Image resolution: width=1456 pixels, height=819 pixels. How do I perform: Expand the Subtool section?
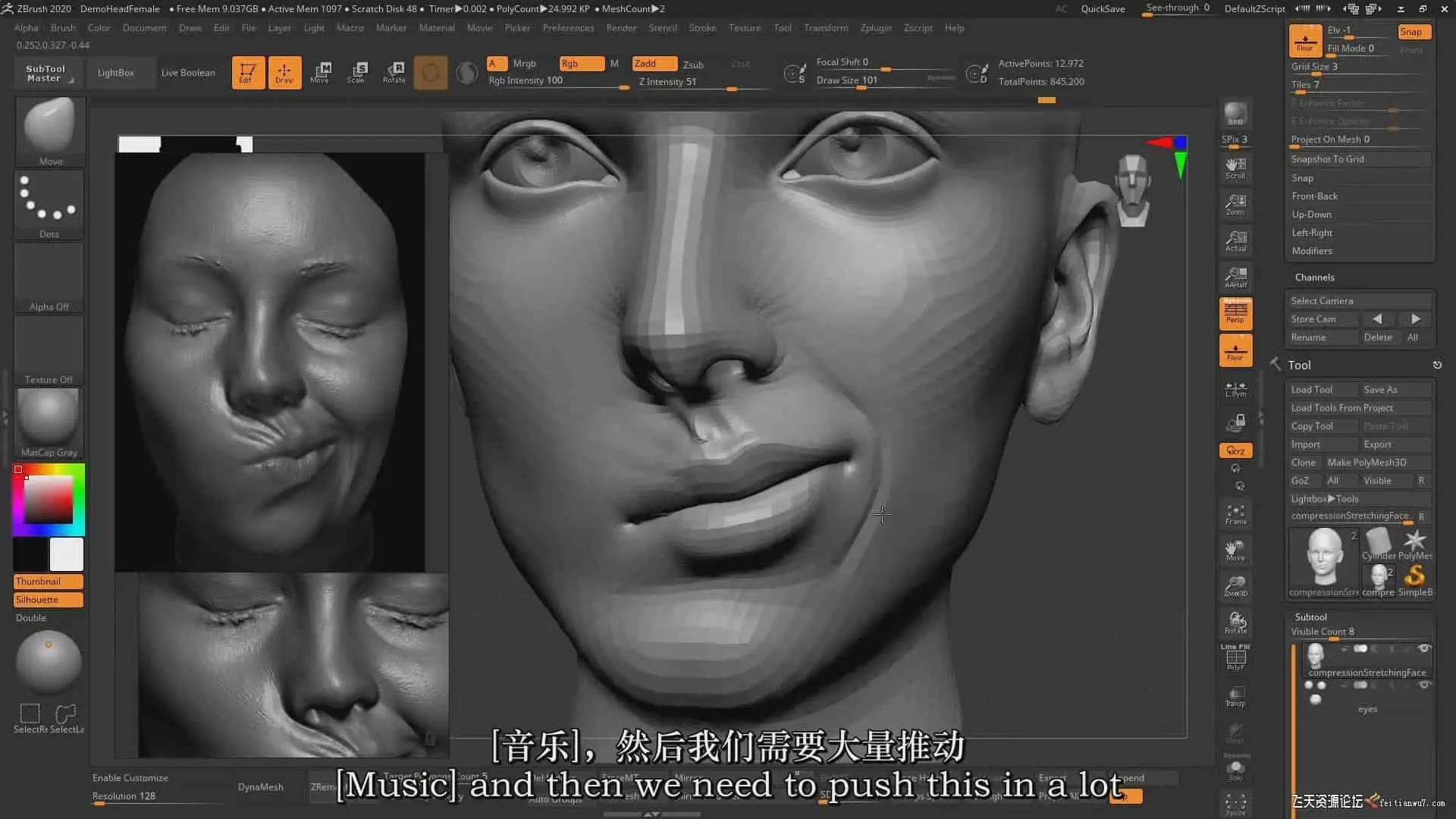(x=1310, y=617)
